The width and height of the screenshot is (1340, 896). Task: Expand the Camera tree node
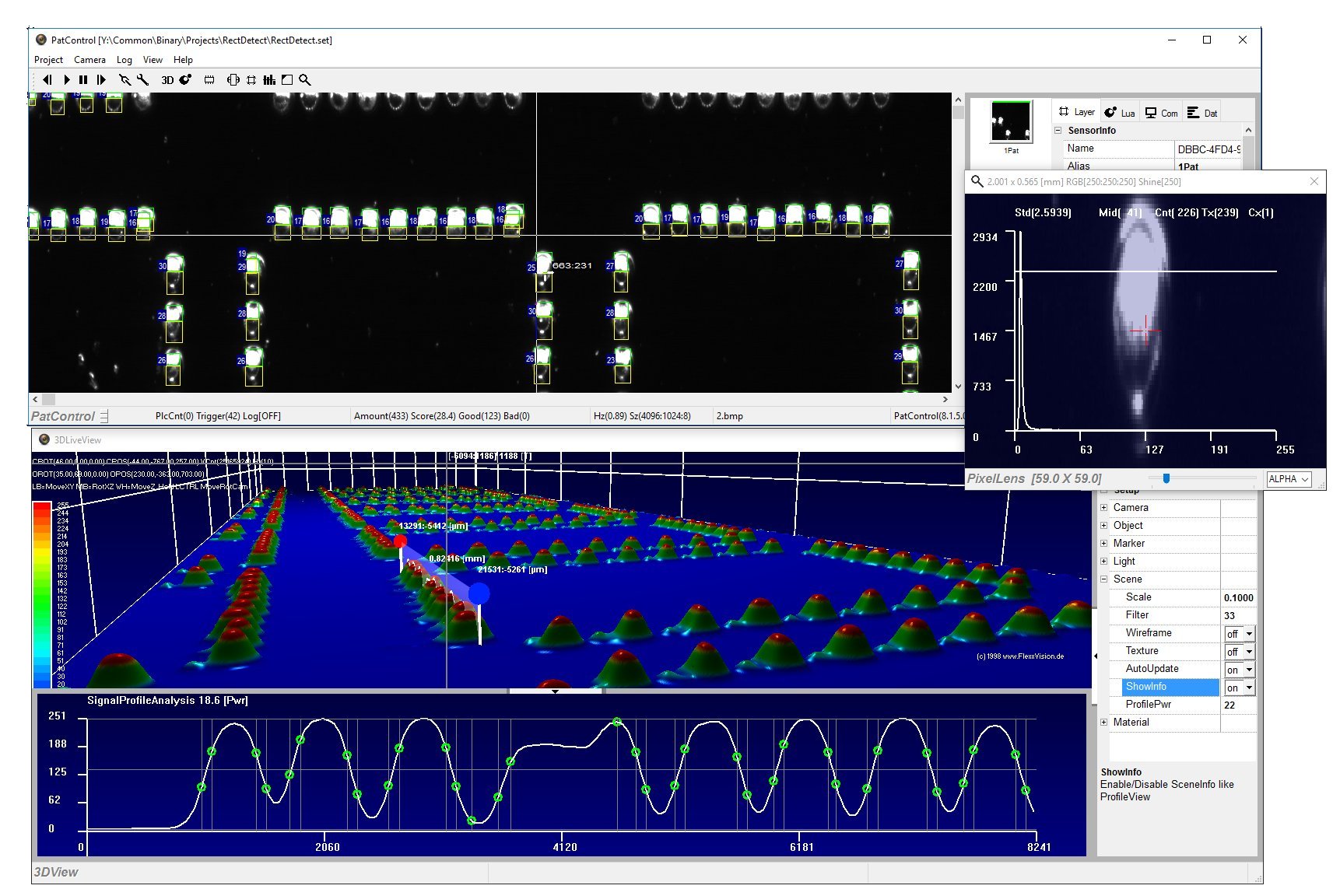pyautogui.click(x=1103, y=507)
